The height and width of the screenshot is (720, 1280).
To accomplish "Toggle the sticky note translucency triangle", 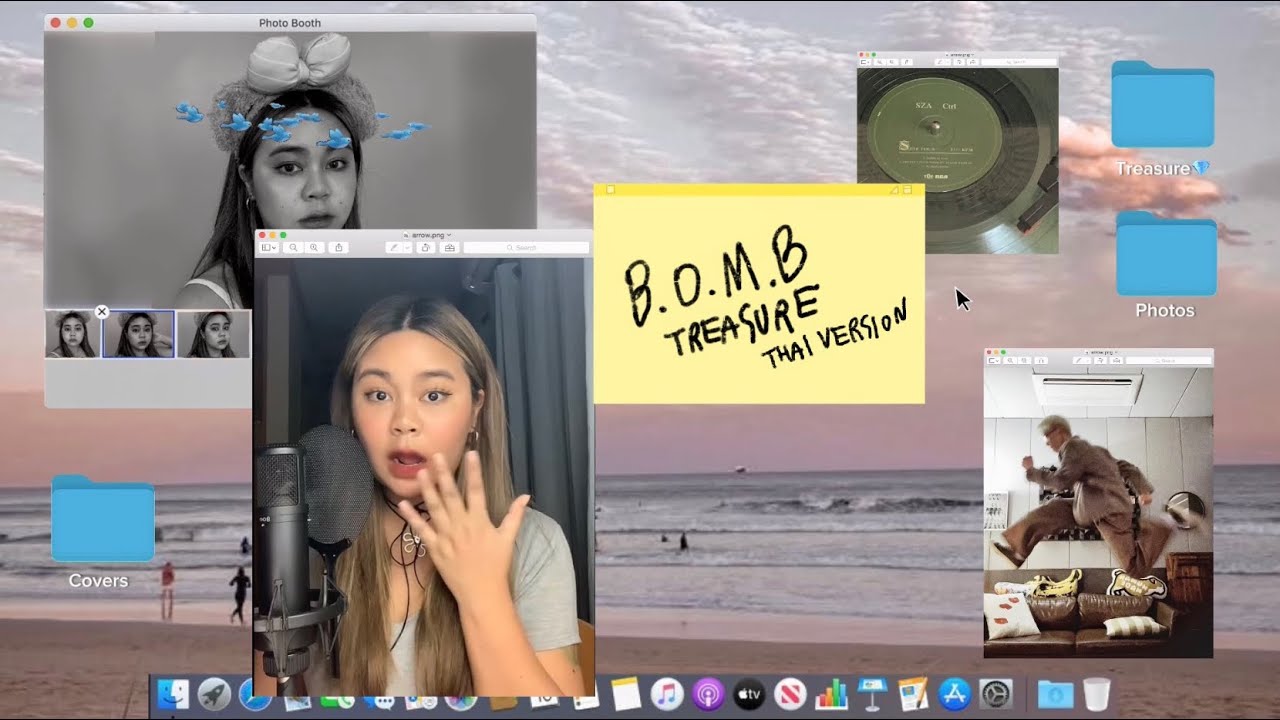I will pyautogui.click(x=895, y=190).
